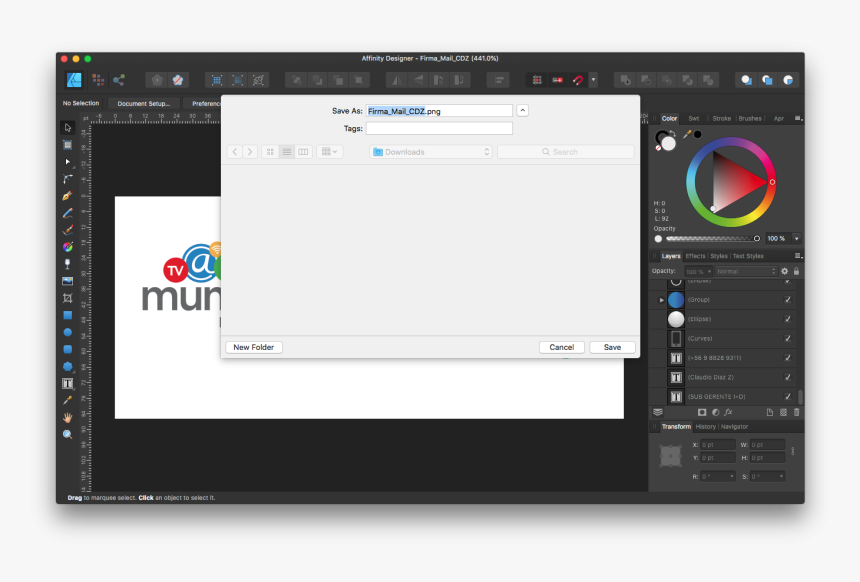The height and width of the screenshot is (582, 860).
Task: Hide the (Group) layer using its checkbox
Action: (787, 300)
